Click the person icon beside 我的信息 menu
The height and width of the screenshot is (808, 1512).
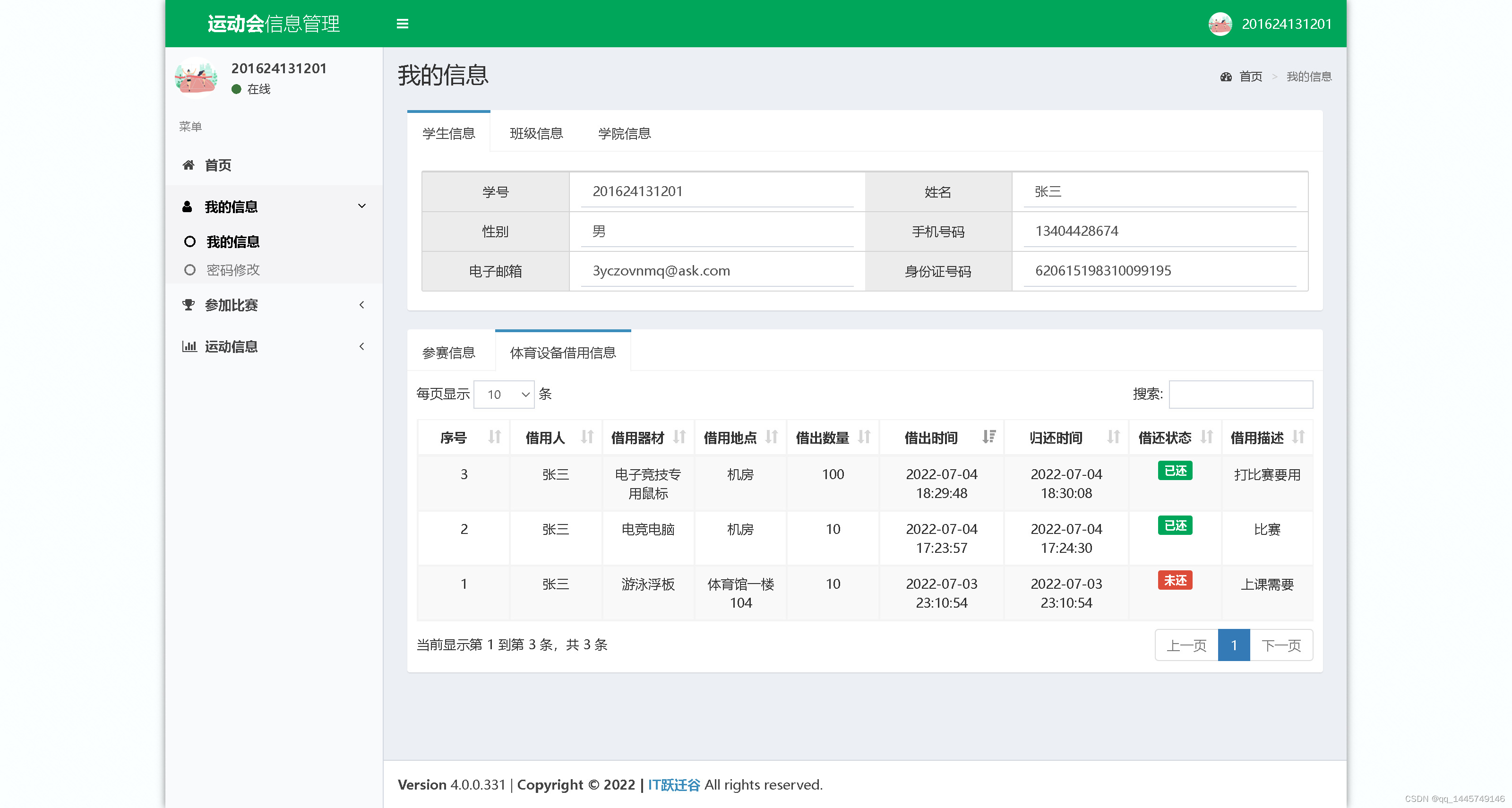(x=187, y=206)
